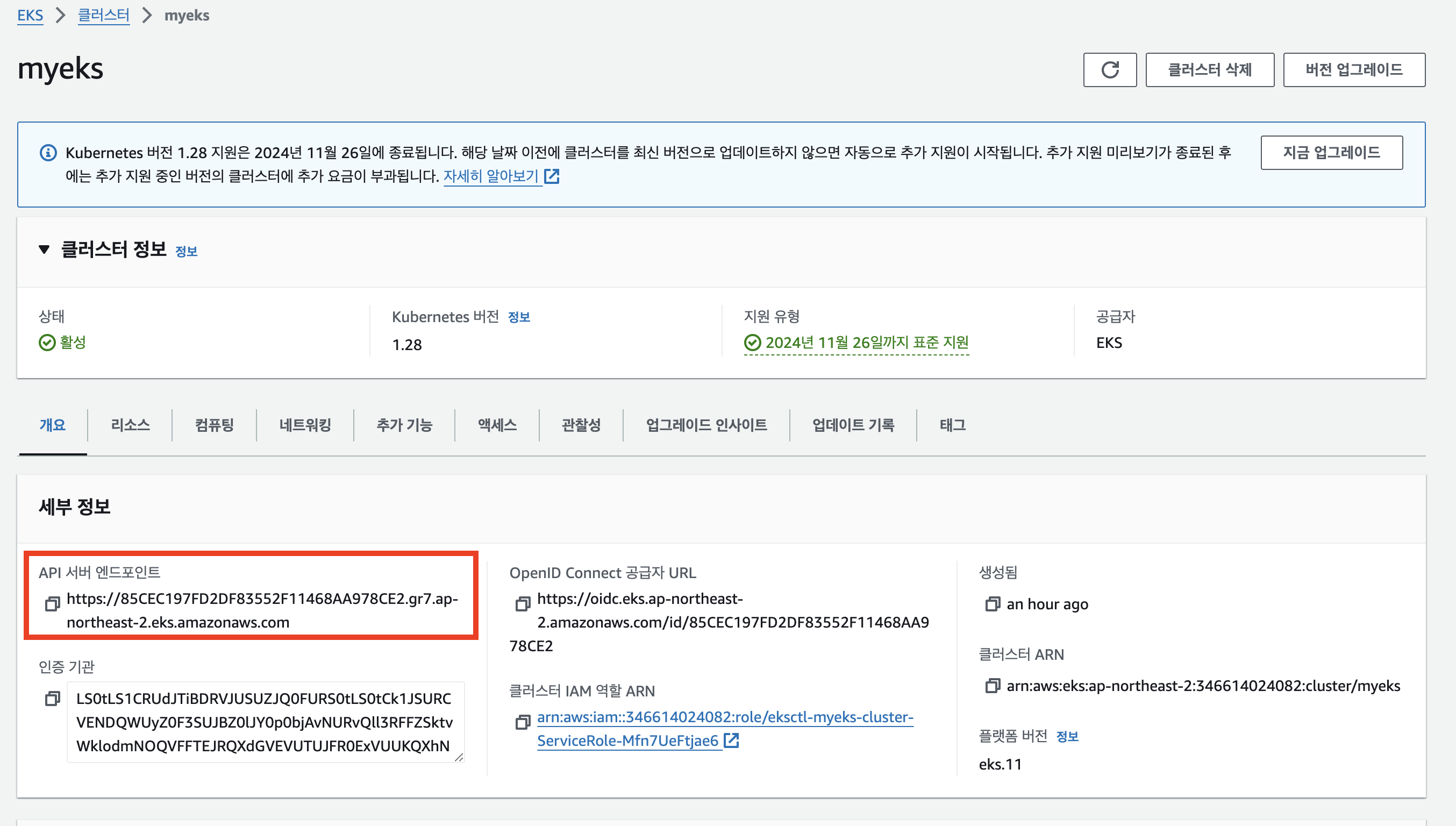Open the external-link icon beside ServiceRole-Mfn7UeFtjae6
Image resolution: width=1456 pixels, height=826 pixels.
click(731, 740)
